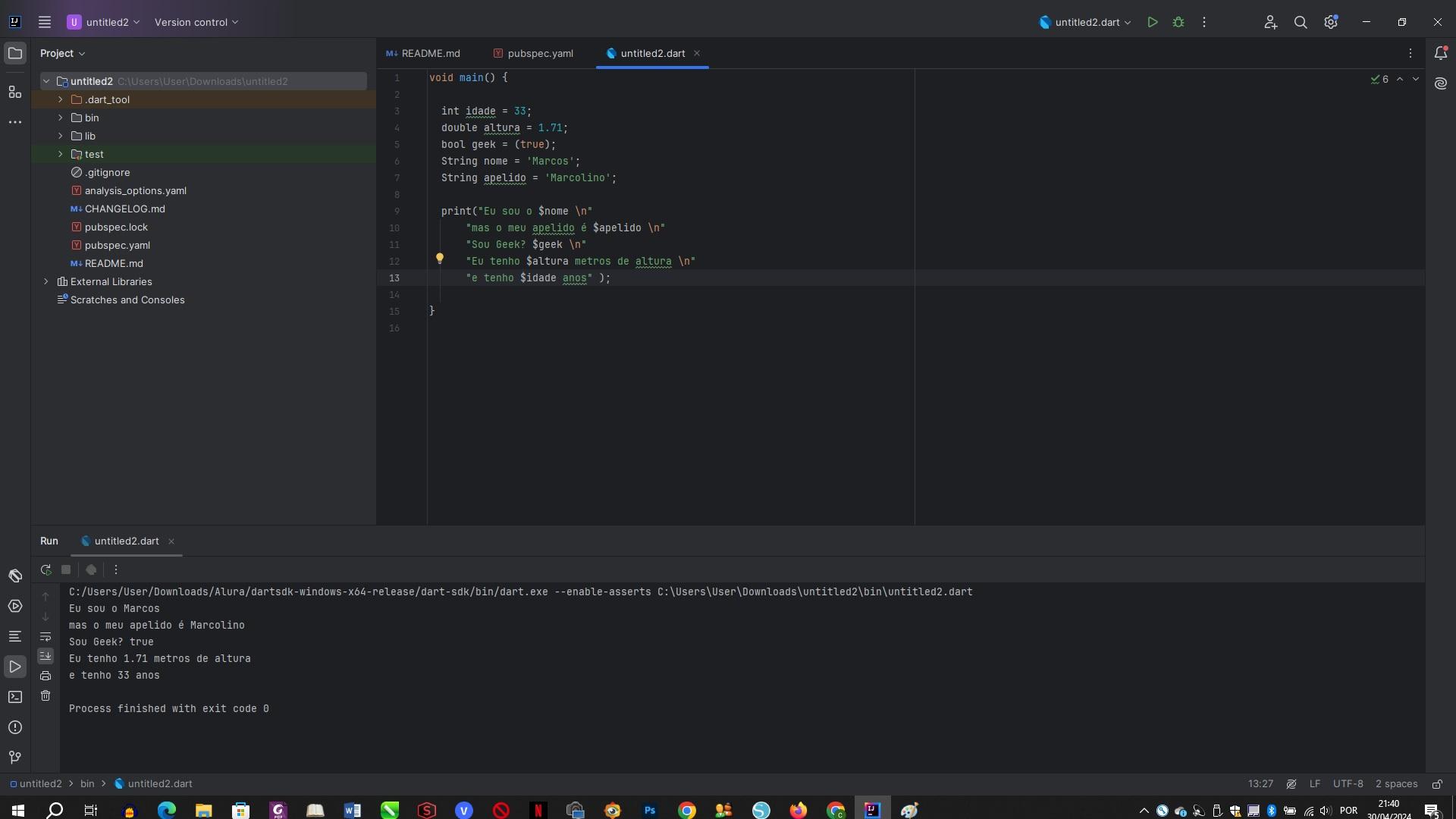Switch to the pubspec.yaml tab
Screen dimensions: 1456x819
click(x=540, y=53)
